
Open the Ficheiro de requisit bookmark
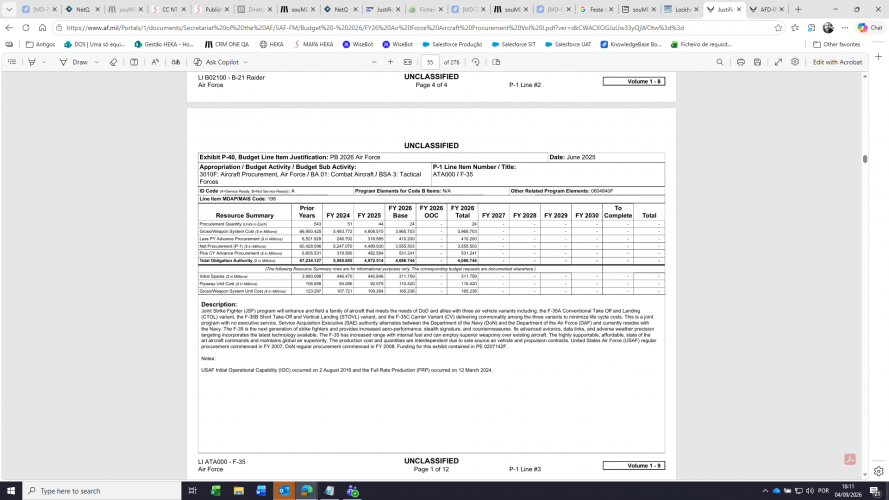(701, 44)
